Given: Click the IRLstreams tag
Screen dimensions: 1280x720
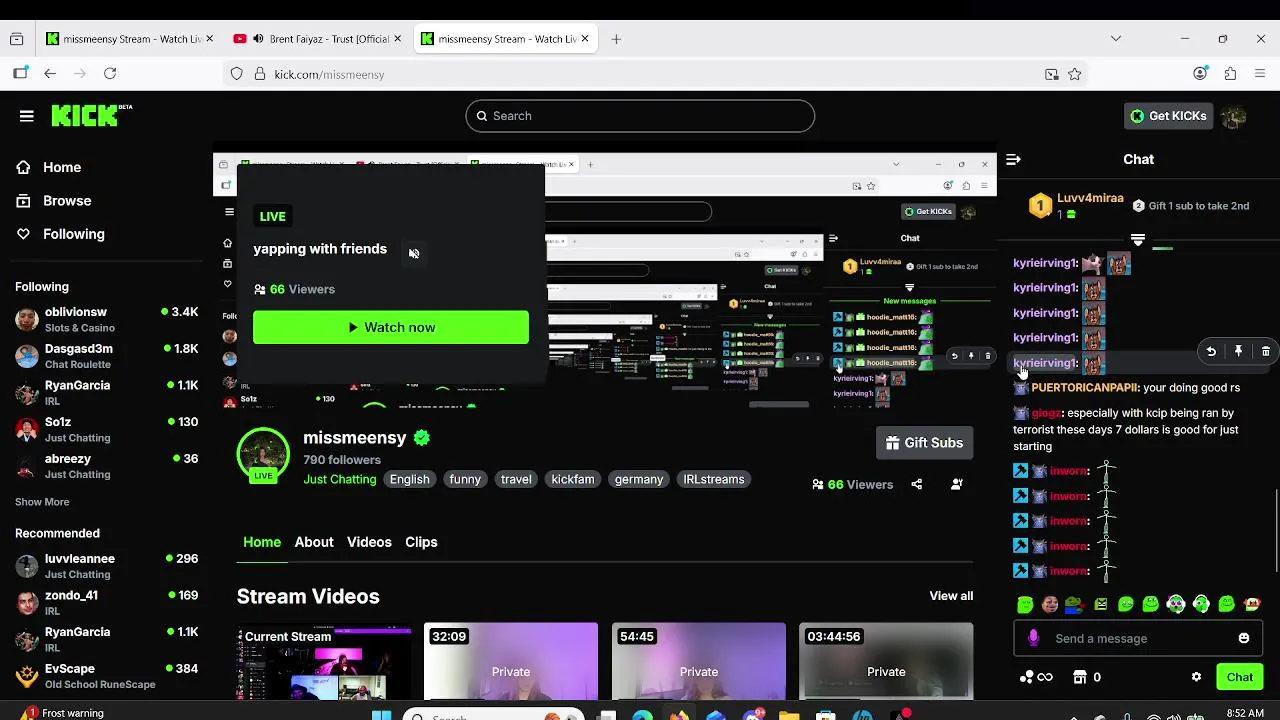Looking at the screenshot, I should pos(713,479).
